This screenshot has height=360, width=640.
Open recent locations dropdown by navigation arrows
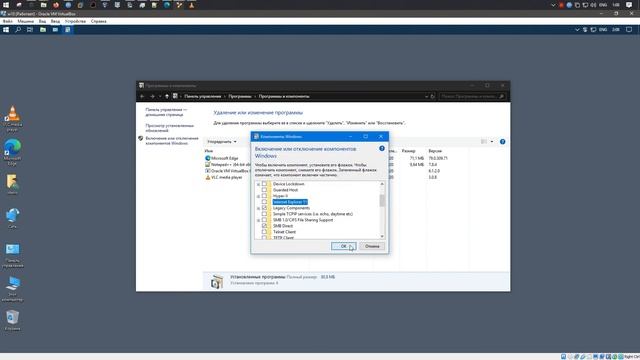[x=160, y=96]
